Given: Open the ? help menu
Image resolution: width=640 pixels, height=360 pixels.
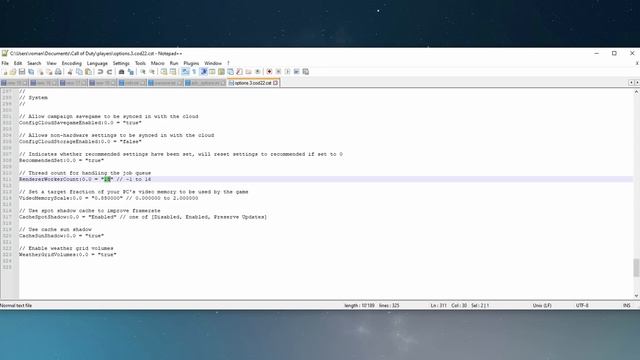Looking at the screenshot, I should 229,63.
